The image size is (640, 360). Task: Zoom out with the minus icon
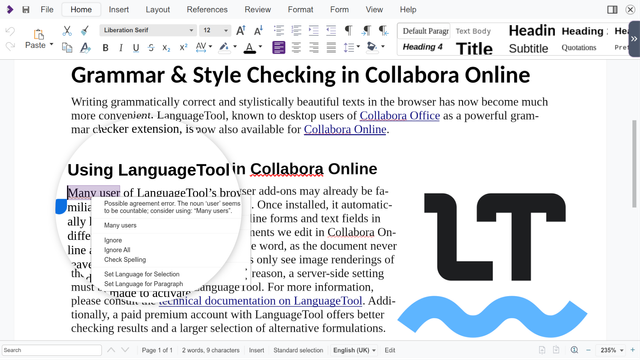point(588,350)
